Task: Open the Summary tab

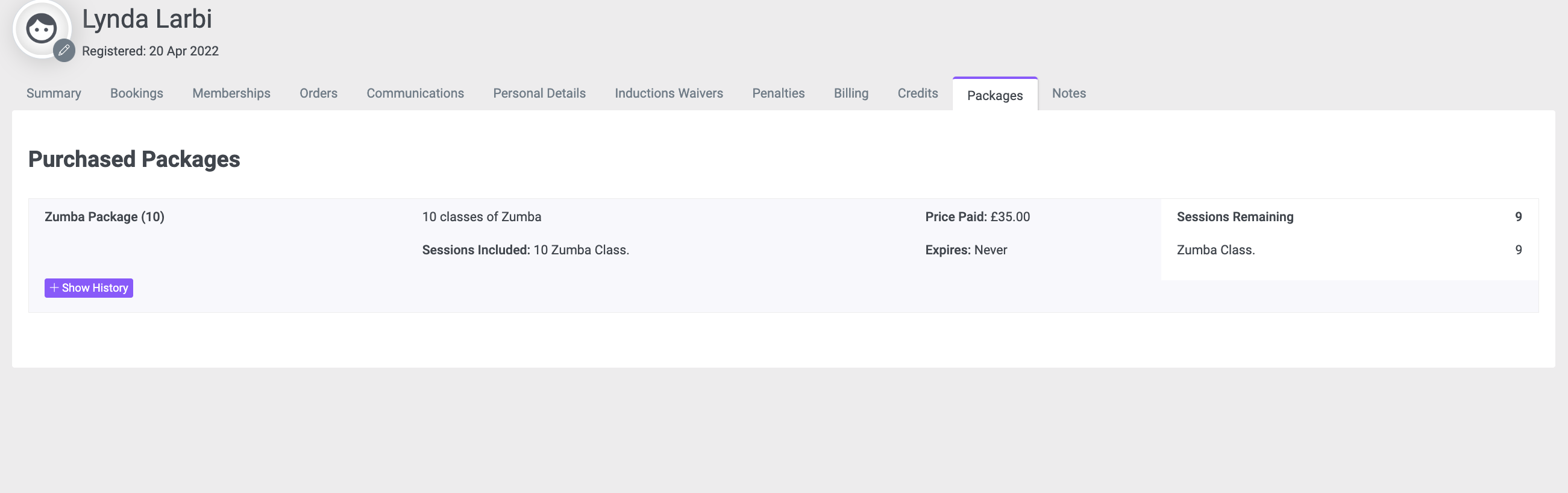Action: pos(54,93)
